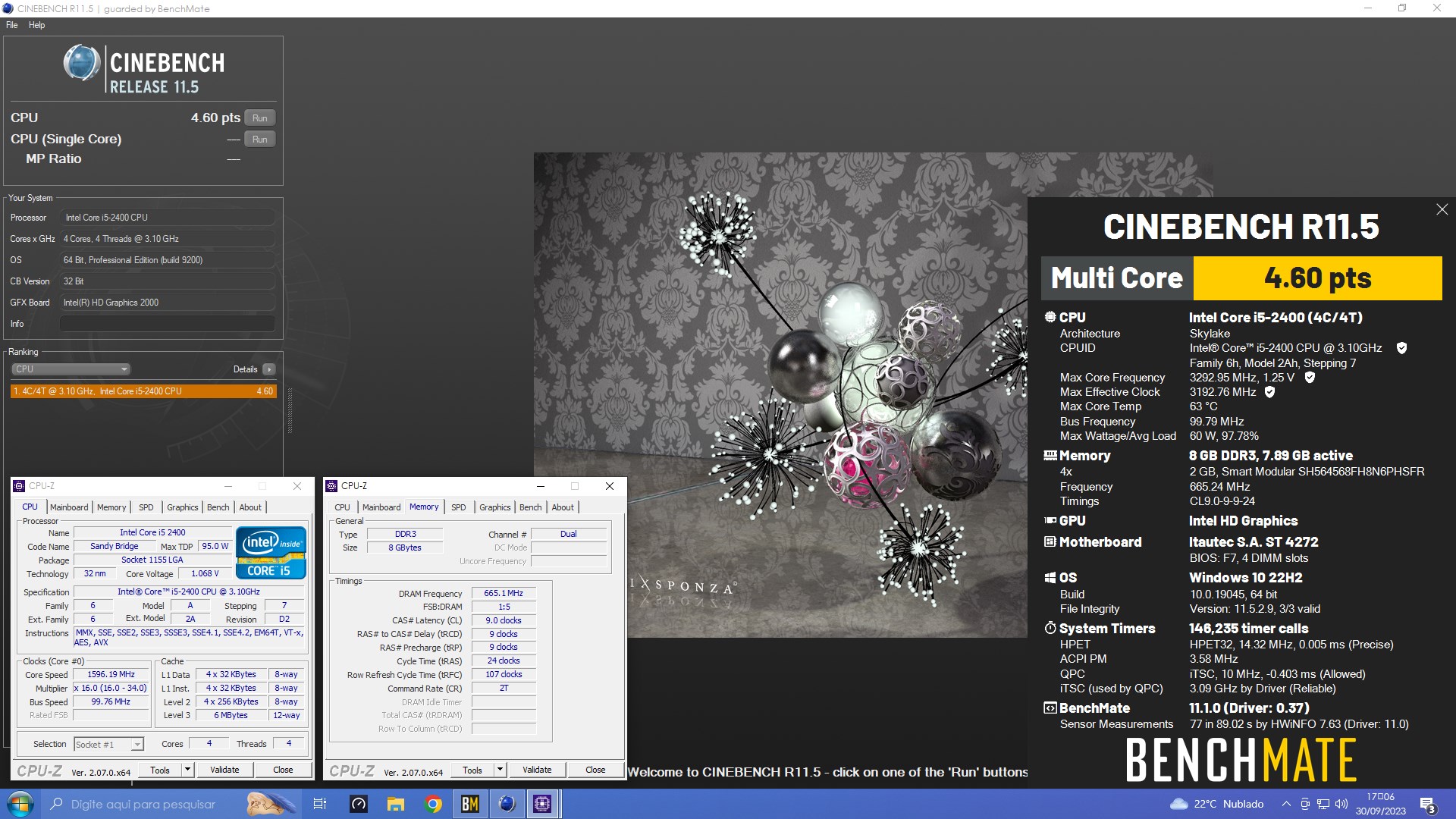Image resolution: width=1456 pixels, height=819 pixels.
Task: Click Close button in left CPU-Z window
Action: coord(283,770)
